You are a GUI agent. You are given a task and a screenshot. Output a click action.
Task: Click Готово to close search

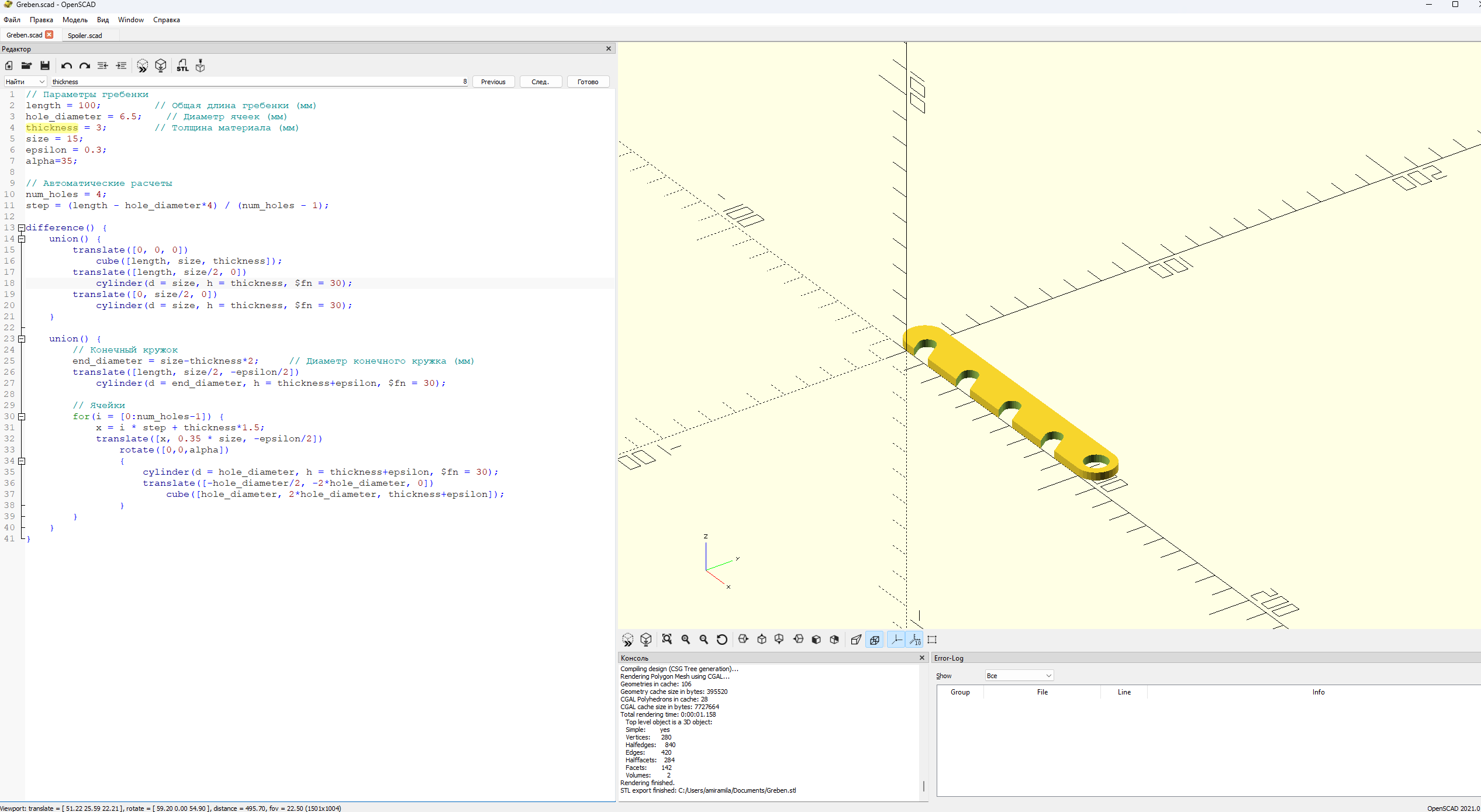tap(588, 82)
